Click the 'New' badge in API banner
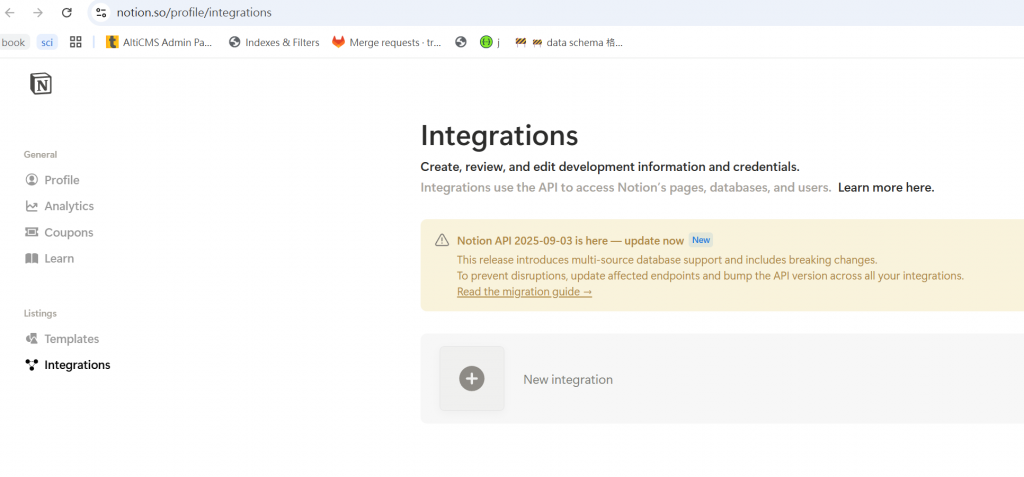This screenshot has width=1024, height=477. pyautogui.click(x=701, y=240)
